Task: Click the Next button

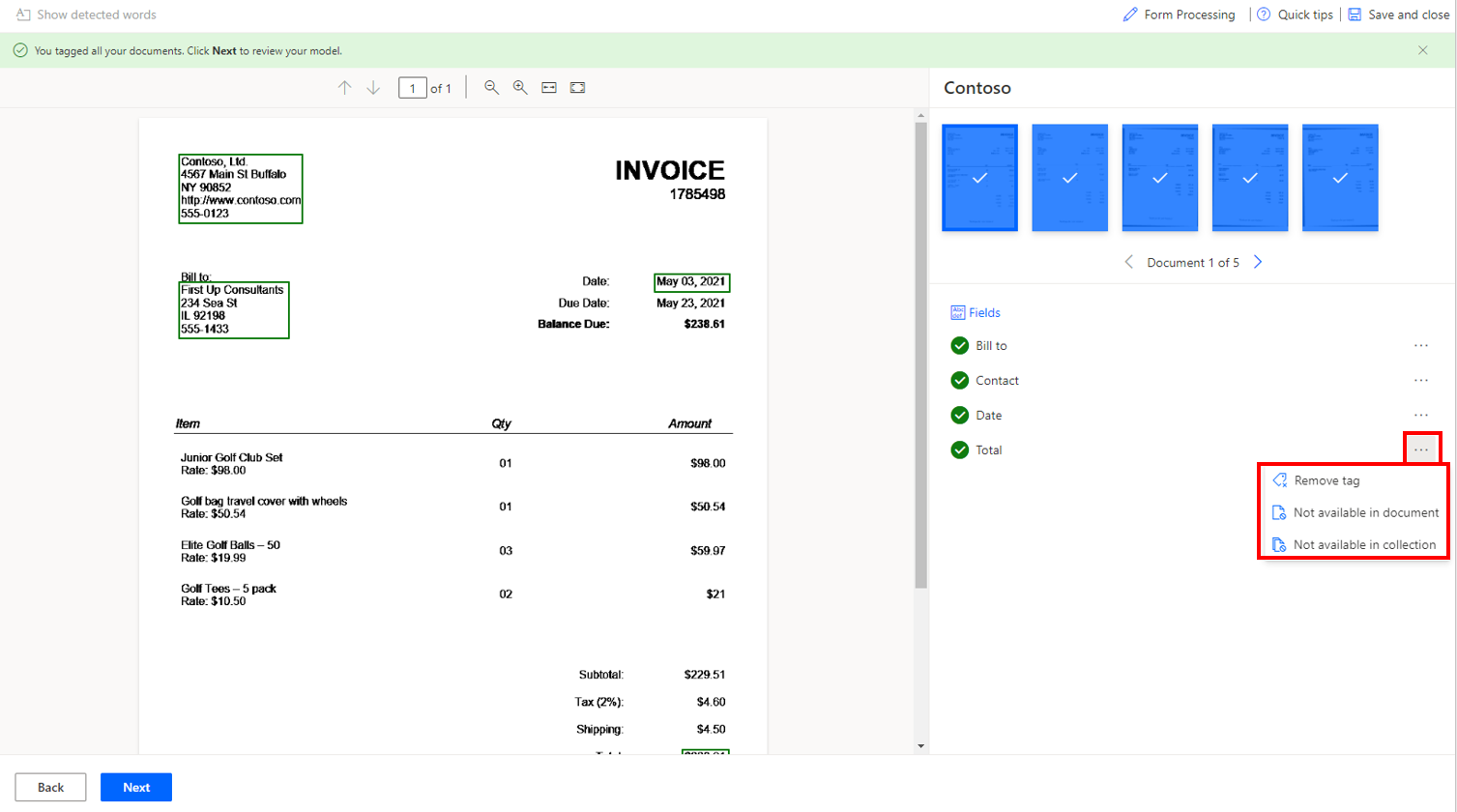Action: [136, 787]
